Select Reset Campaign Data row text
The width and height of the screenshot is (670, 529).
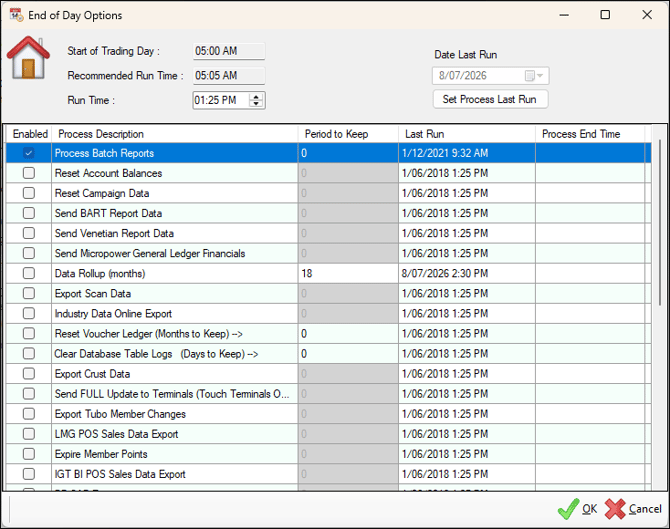pyautogui.click(x=102, y=193)
